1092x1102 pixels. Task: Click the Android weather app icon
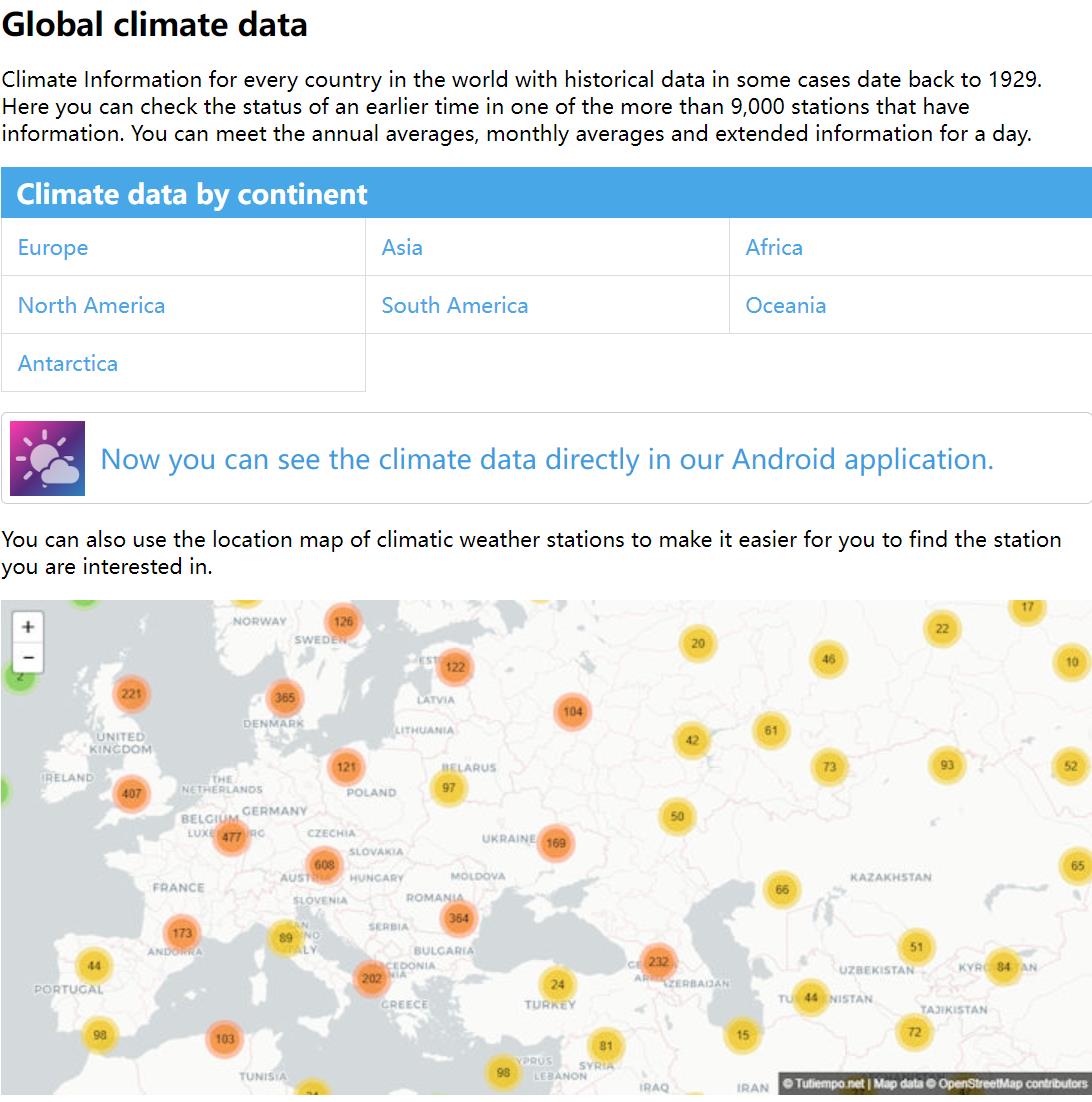pos(48,459)
